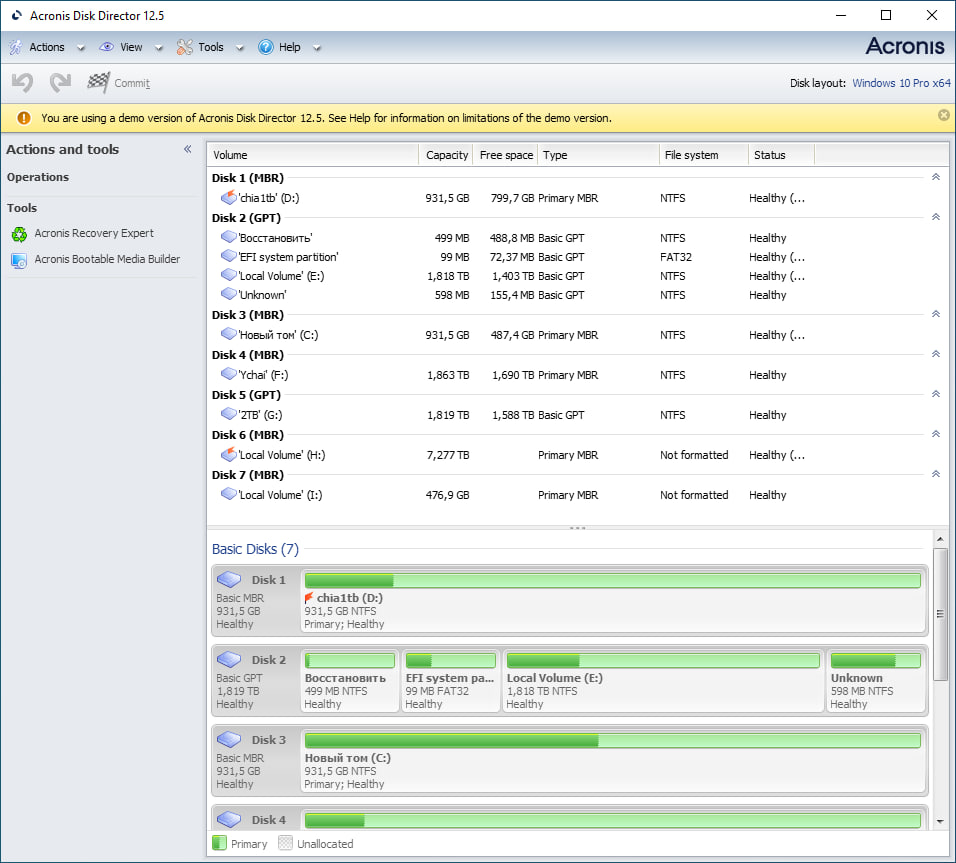Open the Tools dropdown arrow

pyautogui.click(x=240, y=48)
